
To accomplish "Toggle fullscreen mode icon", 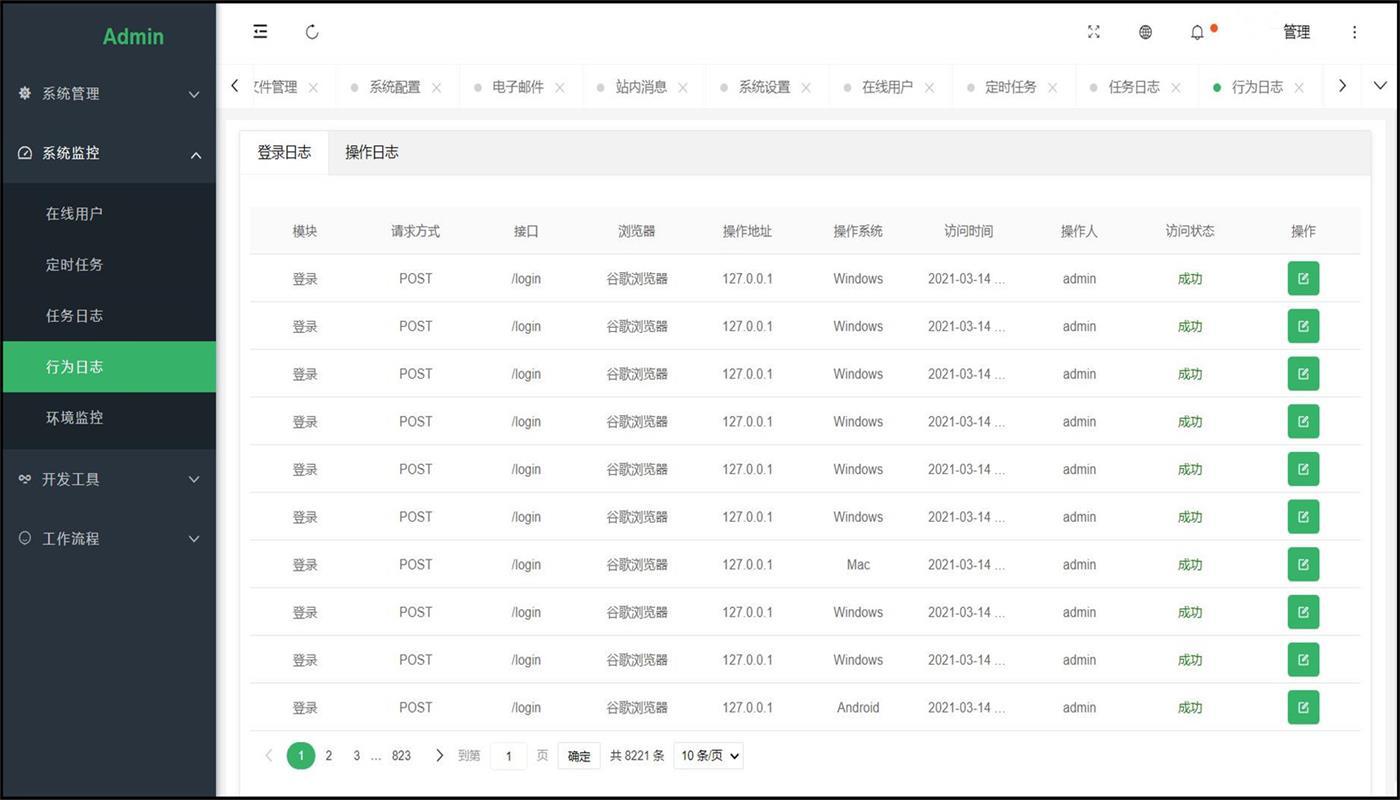I will (x=1093, y=32).
